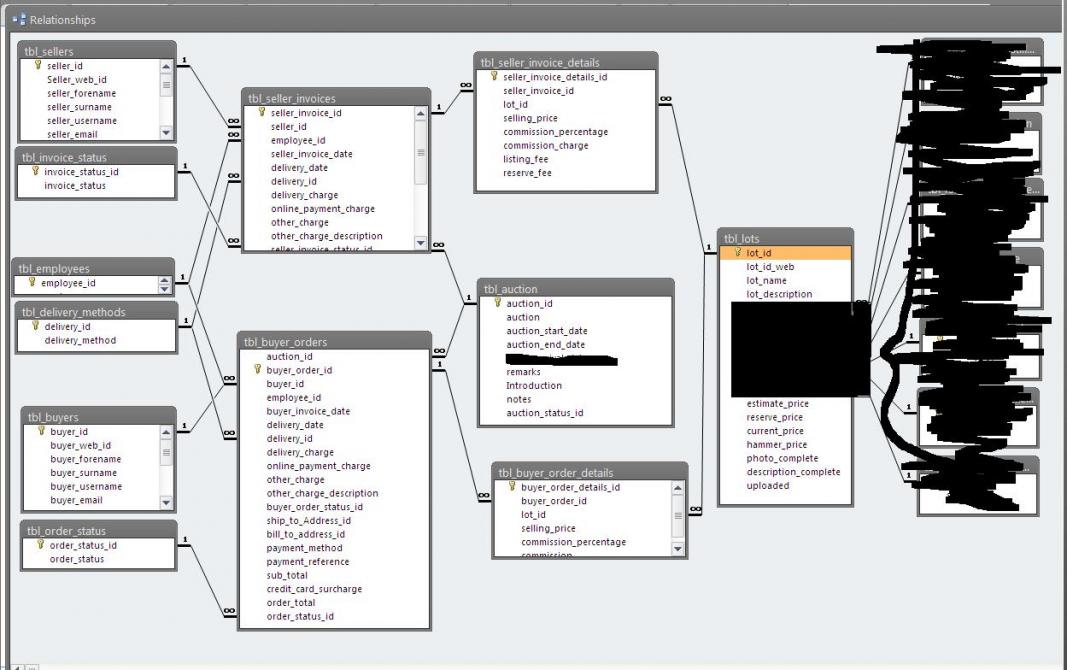Click the scrollbar thumb in tbl_buyers

point(166,453)
